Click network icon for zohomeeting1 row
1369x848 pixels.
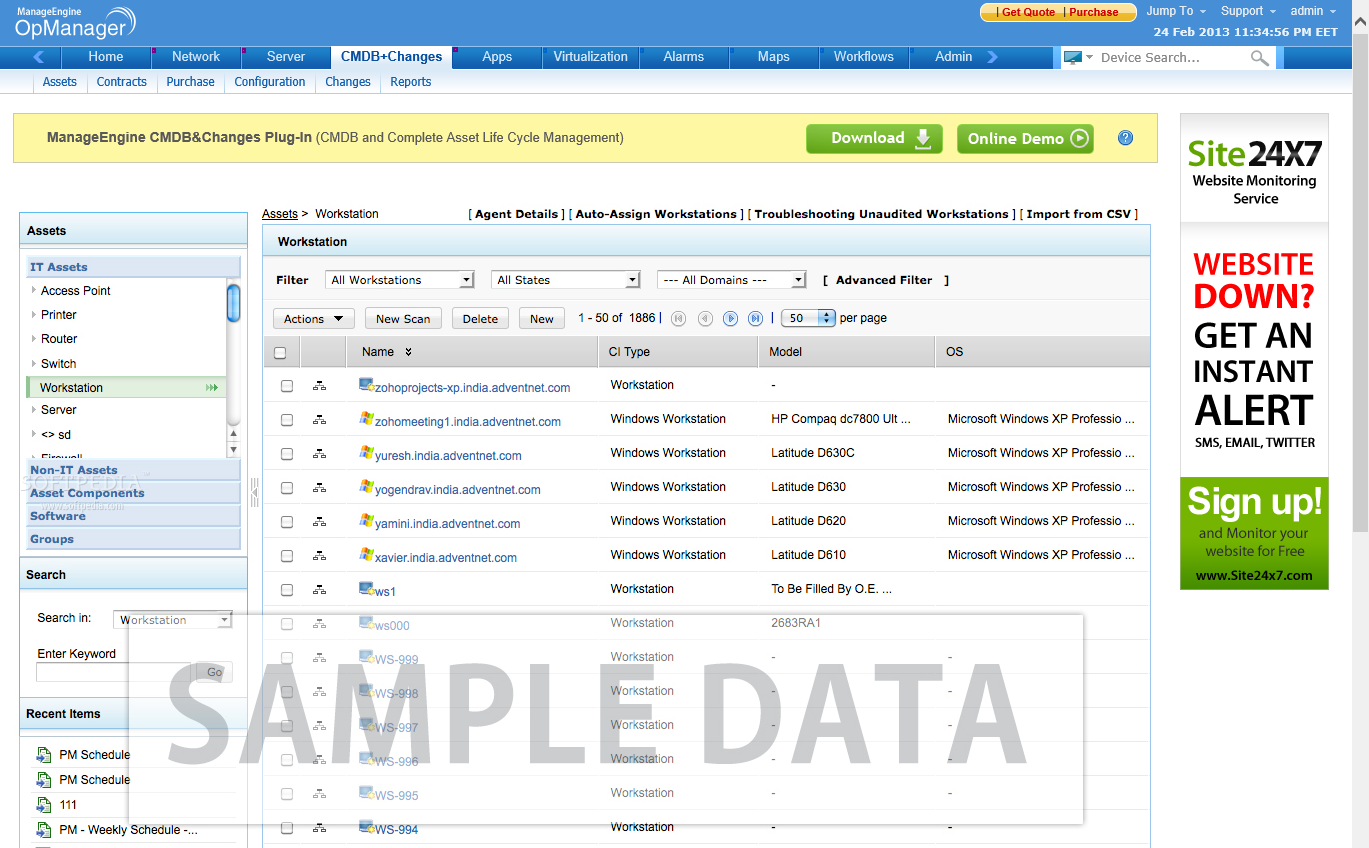[x=319, y=420]
